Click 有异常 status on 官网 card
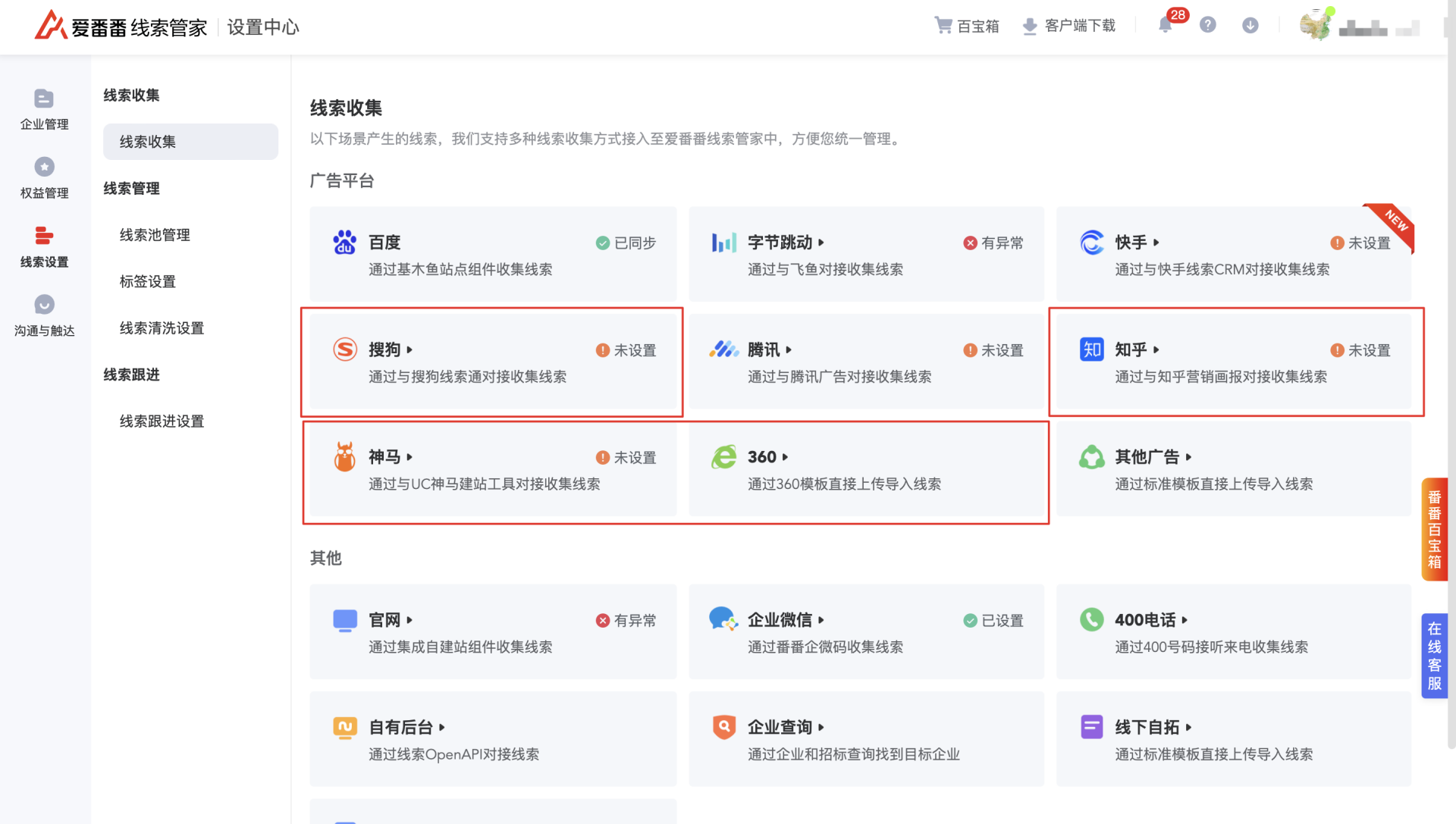The width and height of the screenshot is (1456, 824). click(x=626, y=621)
